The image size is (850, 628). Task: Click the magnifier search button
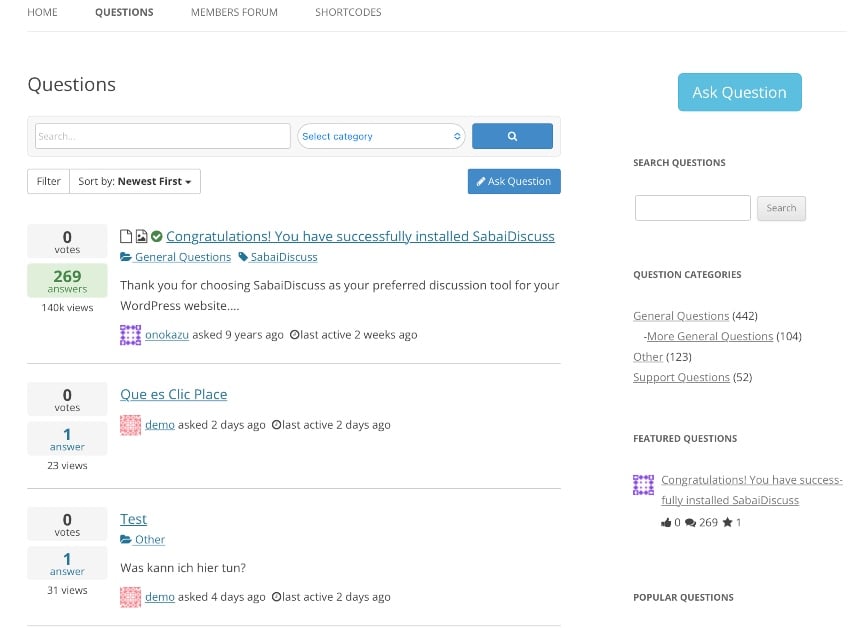(512, 136)
